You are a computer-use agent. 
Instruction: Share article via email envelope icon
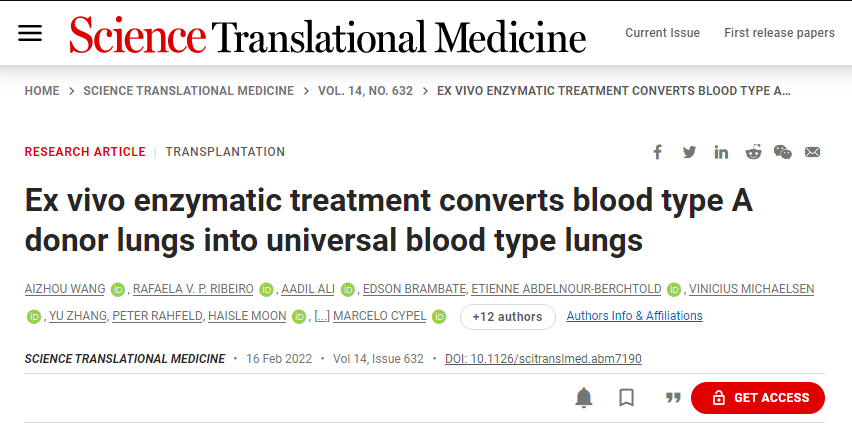(812, 152)
